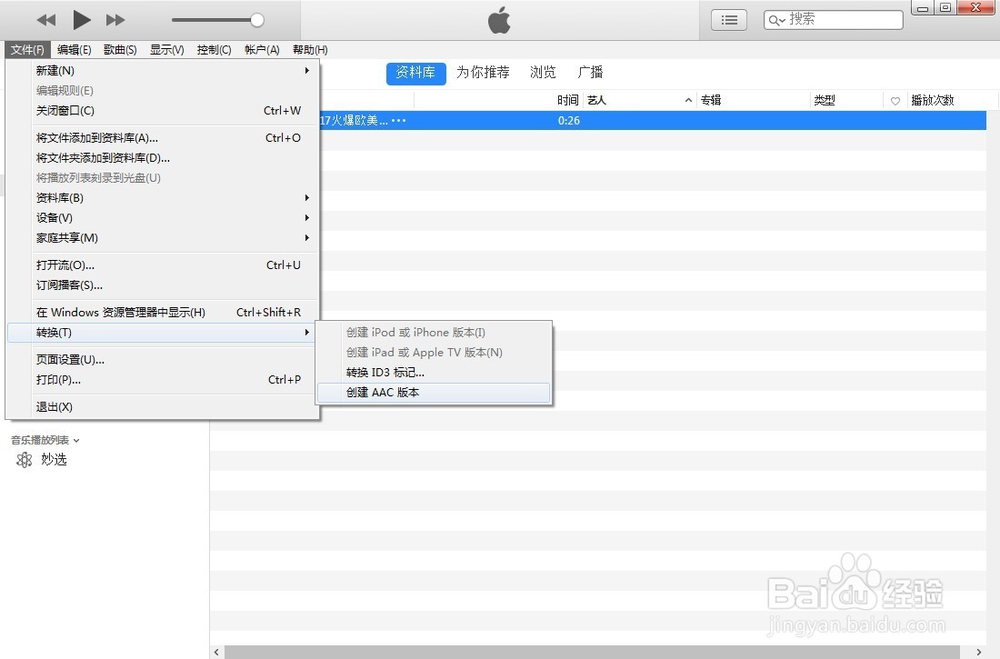Image resolution: width=1000 pixels, height=659 pixels.
Task: Open the 显示(V) menu
Action: 167,50
